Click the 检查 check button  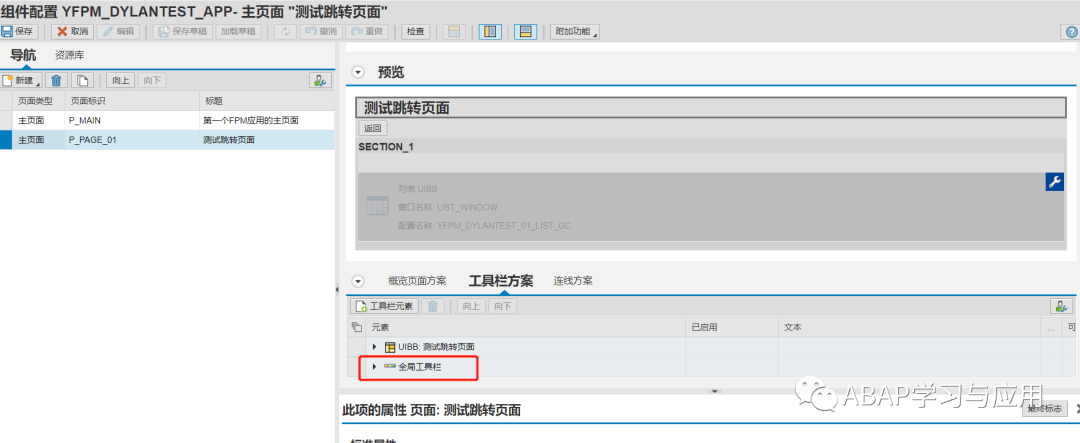(x=415, y=32)
